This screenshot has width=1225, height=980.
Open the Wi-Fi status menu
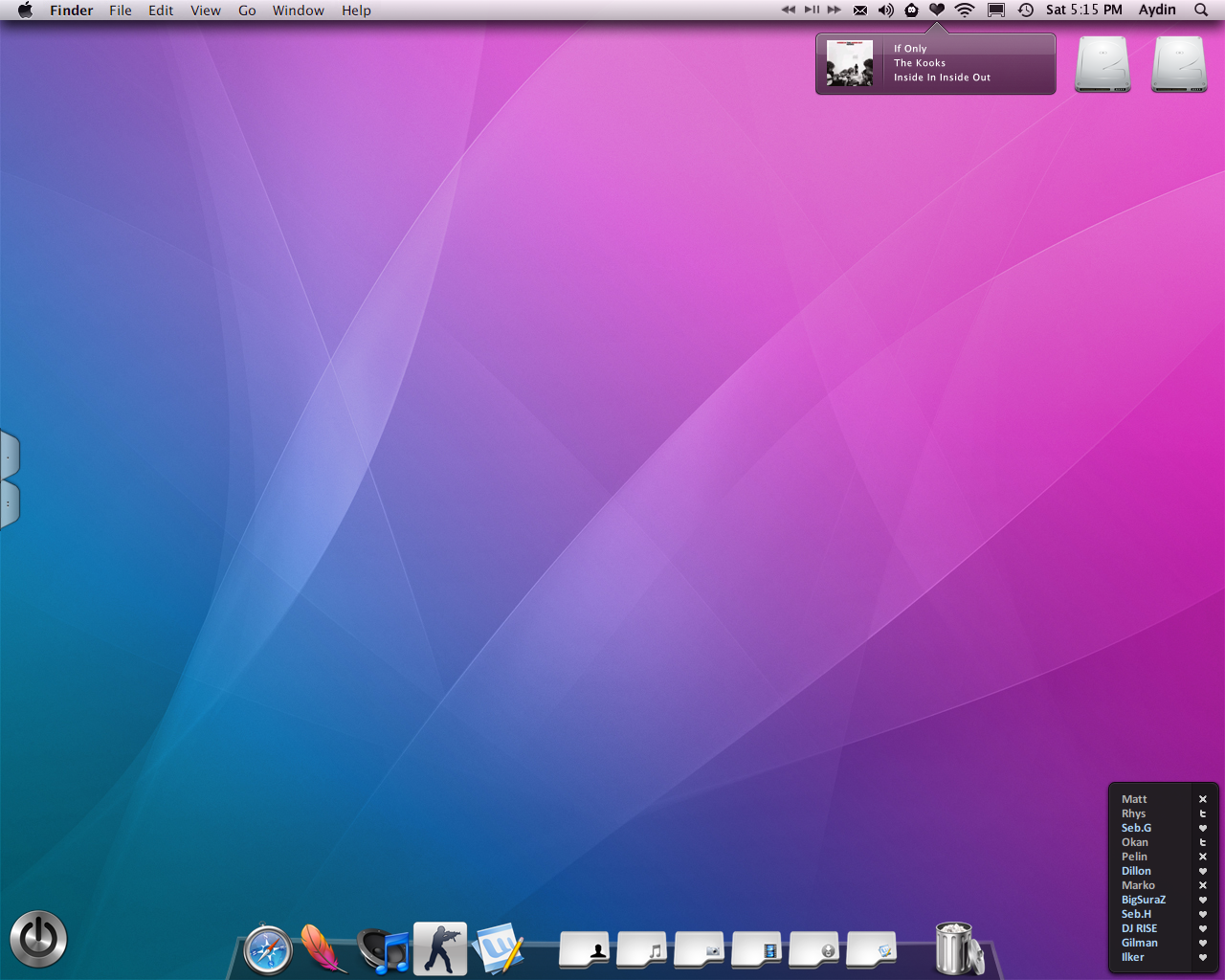pos(965,11)
